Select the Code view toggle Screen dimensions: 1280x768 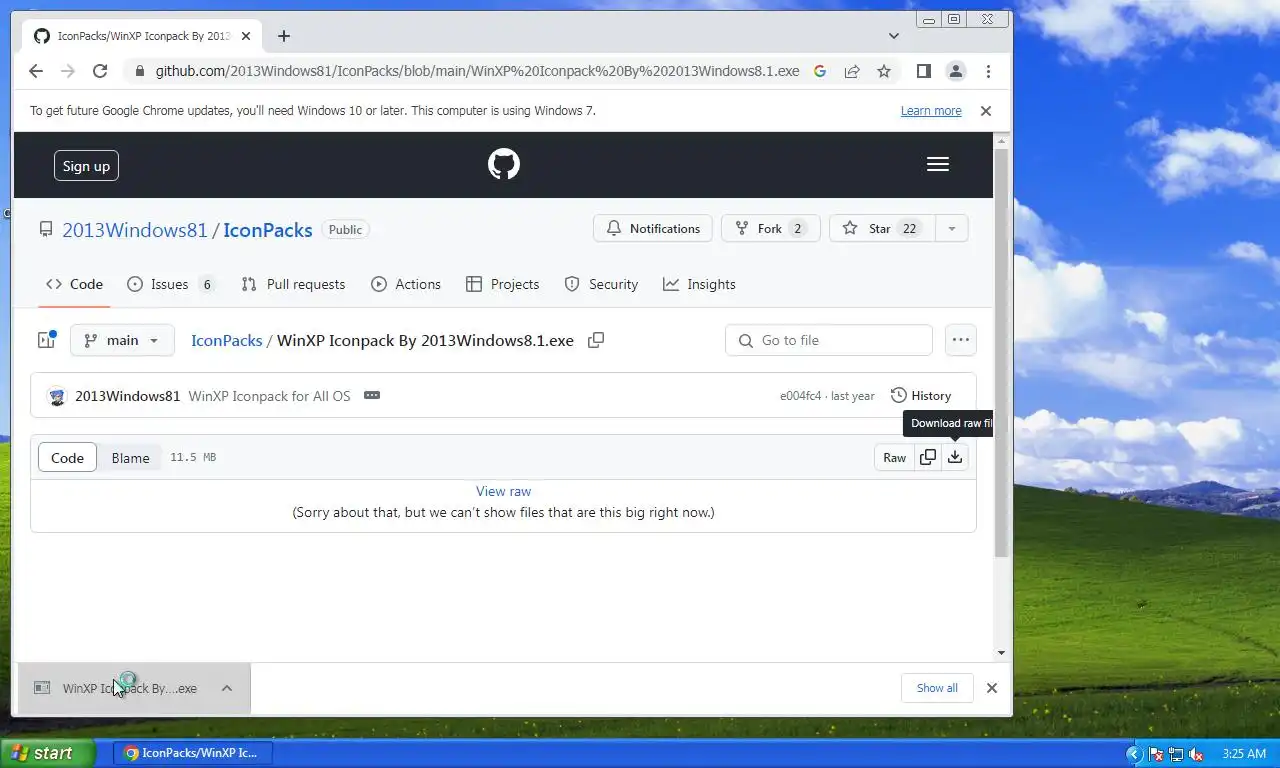pos(67,457)
